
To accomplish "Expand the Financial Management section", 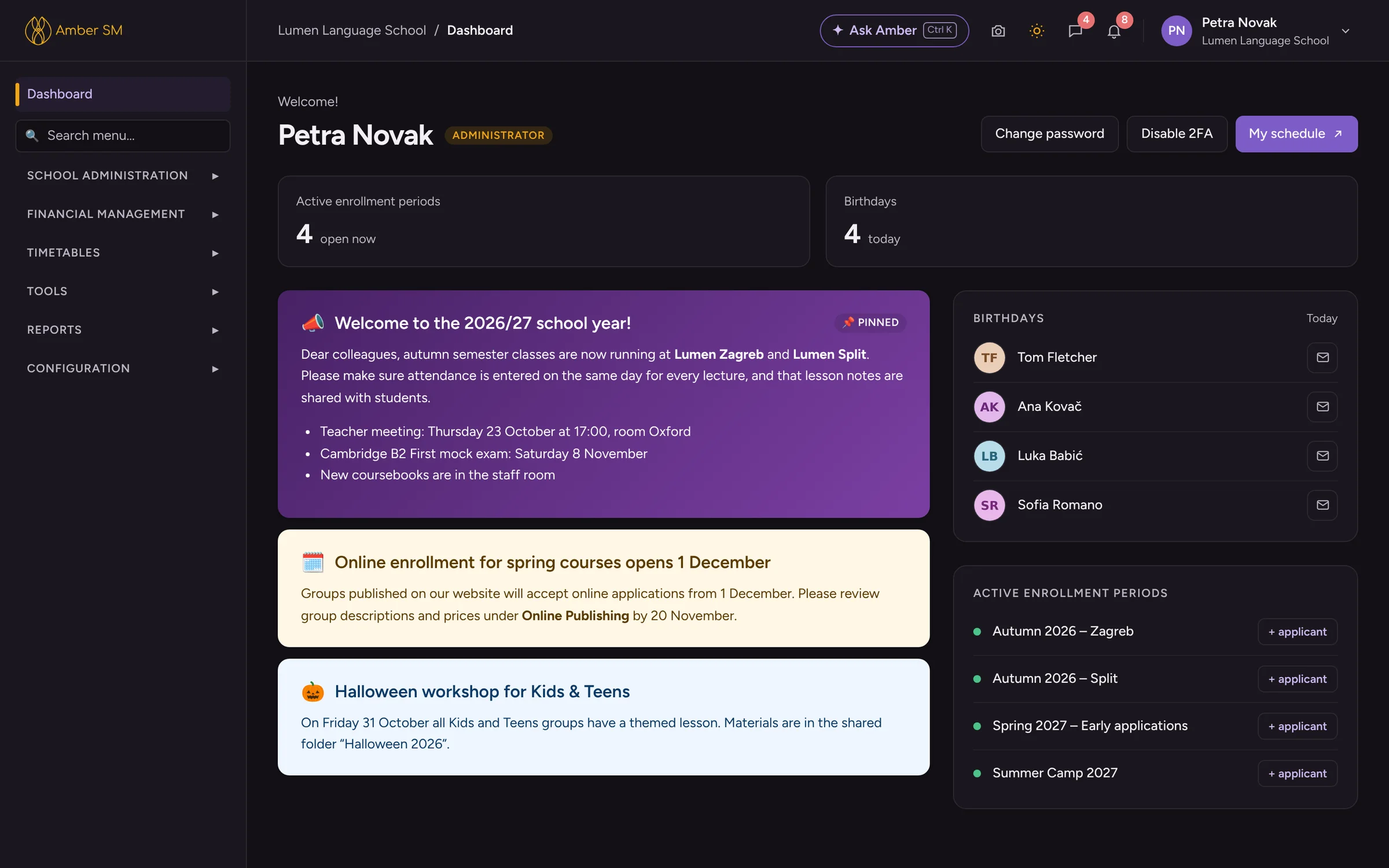I will tap(123, 214).
